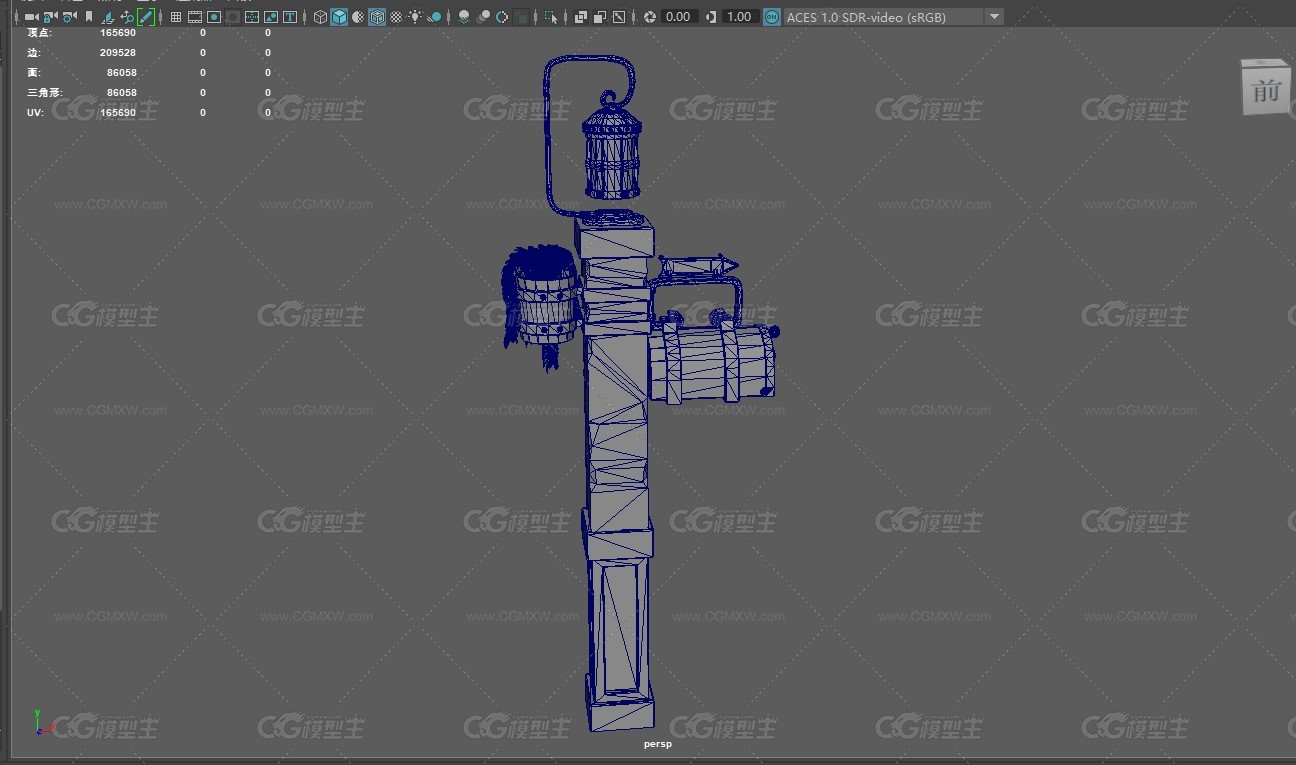The image size is (1296, 765).
Task: Click the Gamma reset icon
Action: pyautogui.click(x=711, y=17)
